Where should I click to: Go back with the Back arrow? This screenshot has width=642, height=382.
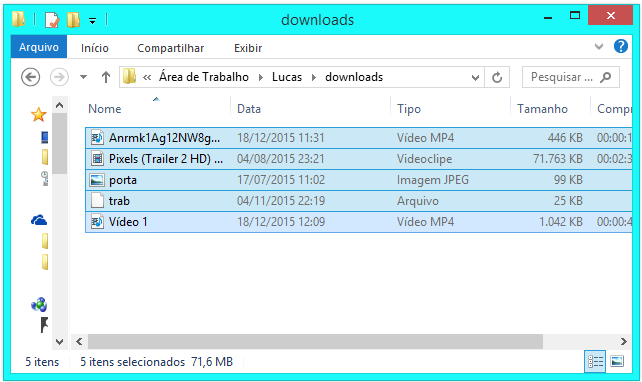pyautogui.click(x=31, y=77)
